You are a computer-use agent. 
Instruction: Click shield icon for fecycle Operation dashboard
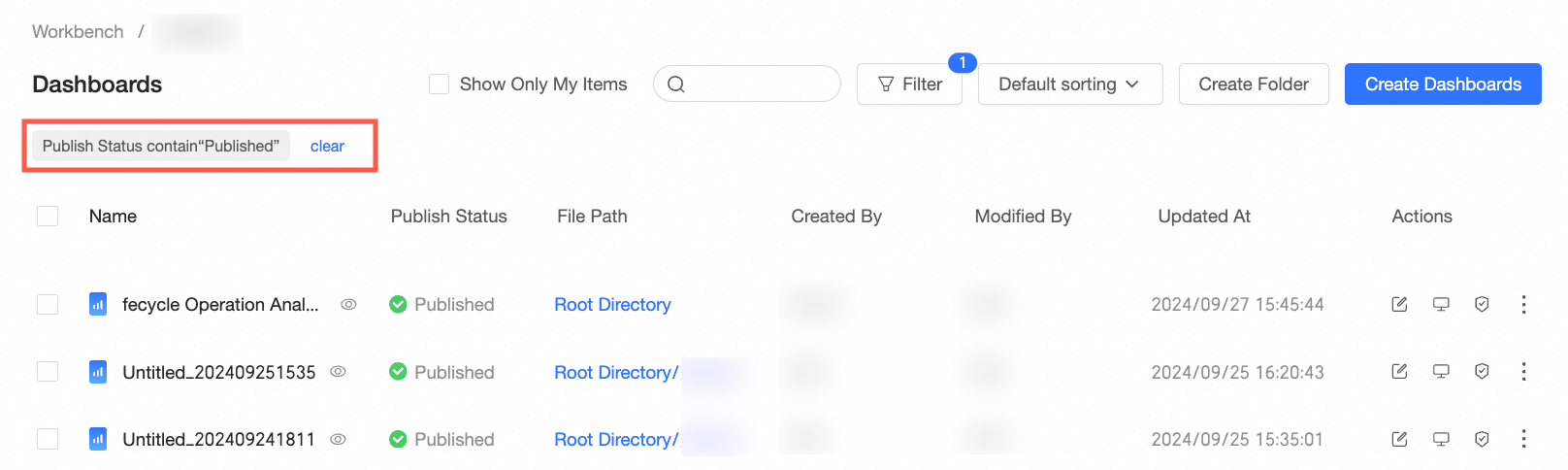pos(1482,305)
